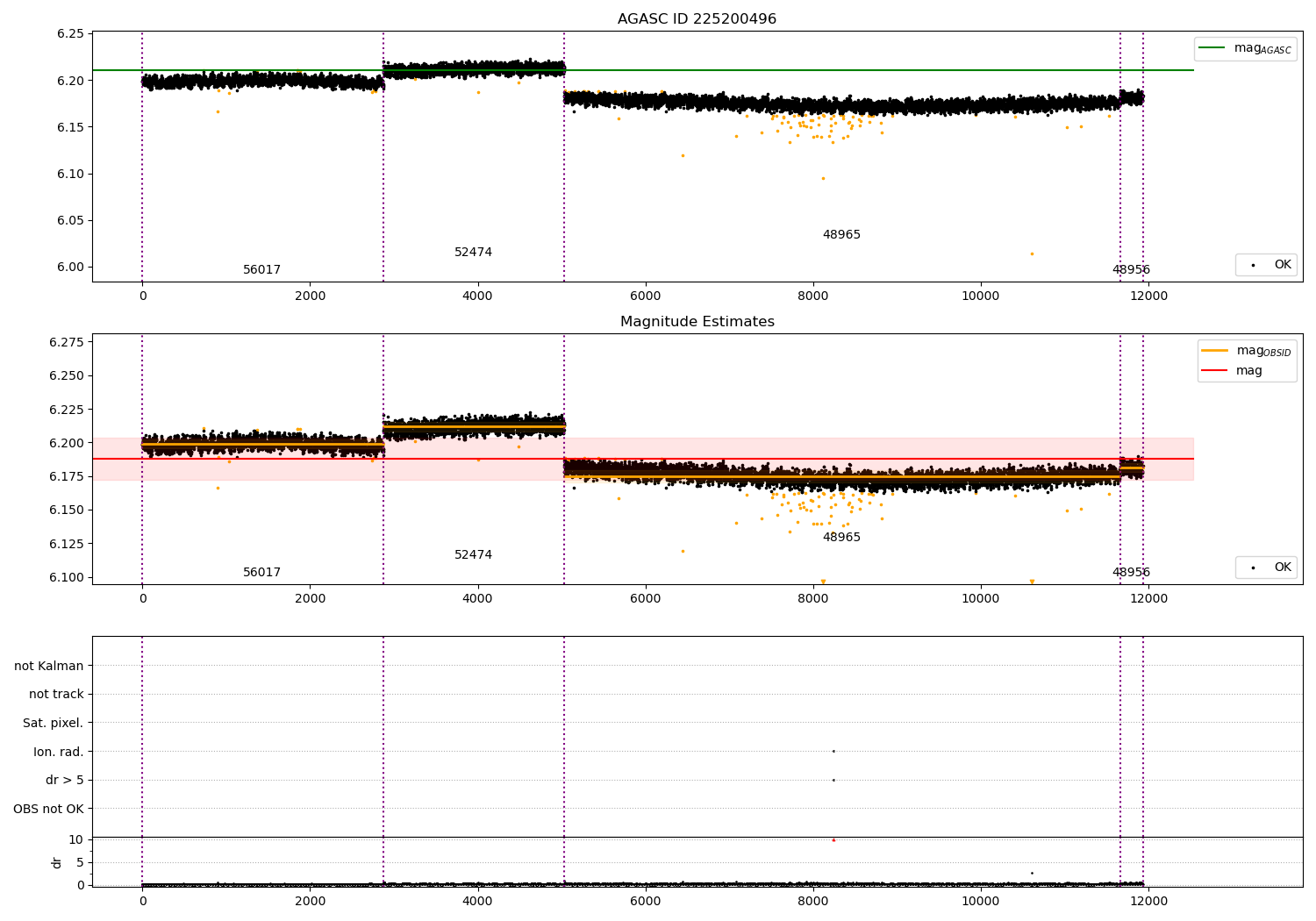Click x-tick 6000 under top plot
Screen dimensions: 1316x921
pyautogui.click(x=645, y=296)
